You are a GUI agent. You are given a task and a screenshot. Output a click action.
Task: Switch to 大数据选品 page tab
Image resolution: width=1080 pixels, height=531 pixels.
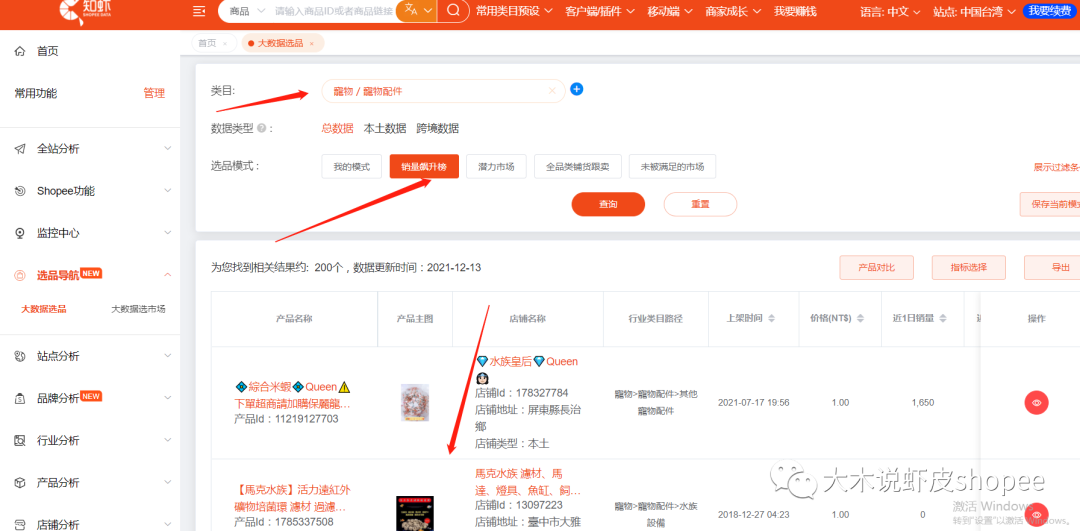[x=282, y=43]
